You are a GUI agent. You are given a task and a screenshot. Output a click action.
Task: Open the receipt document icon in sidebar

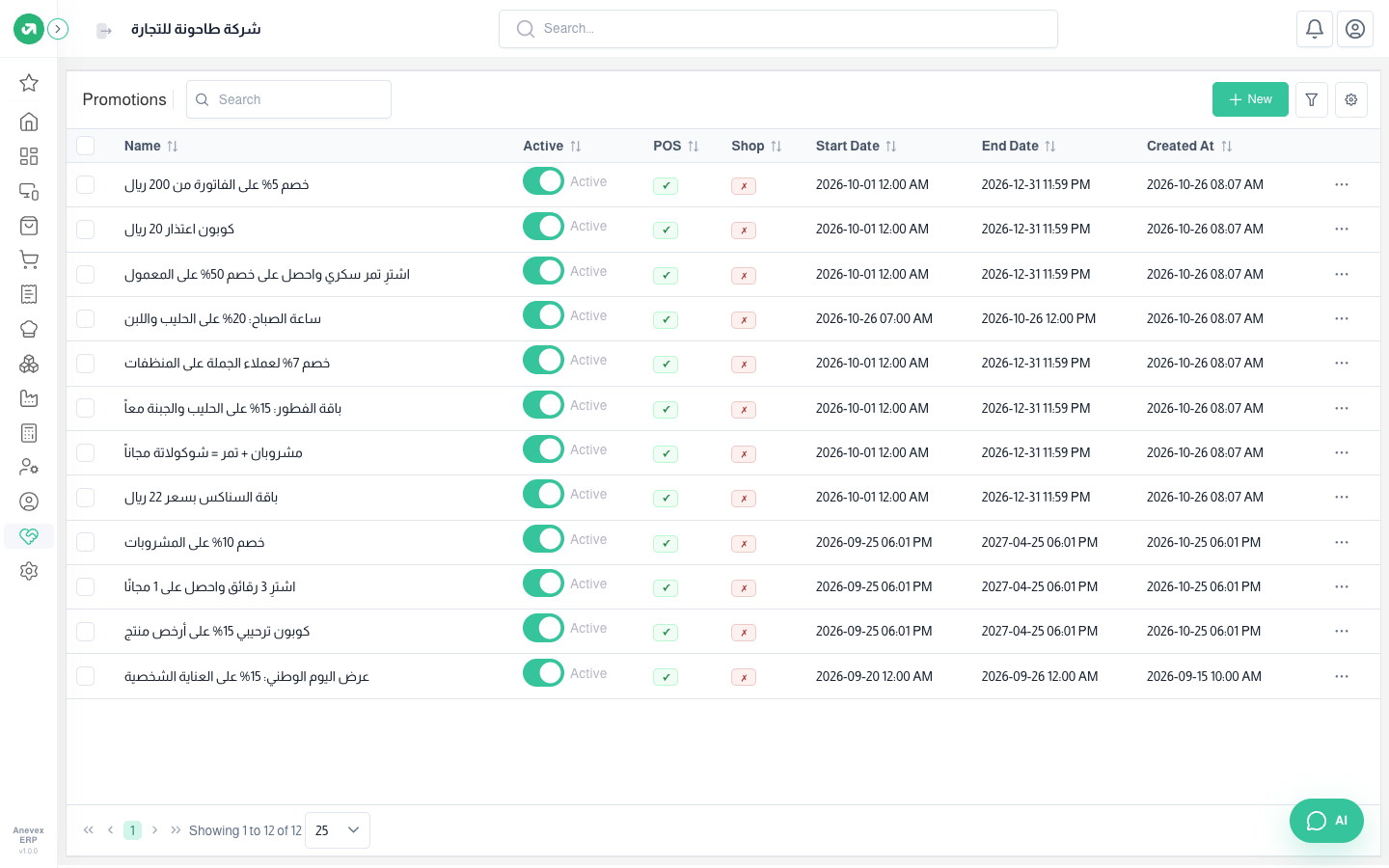[x=29, y=294]
